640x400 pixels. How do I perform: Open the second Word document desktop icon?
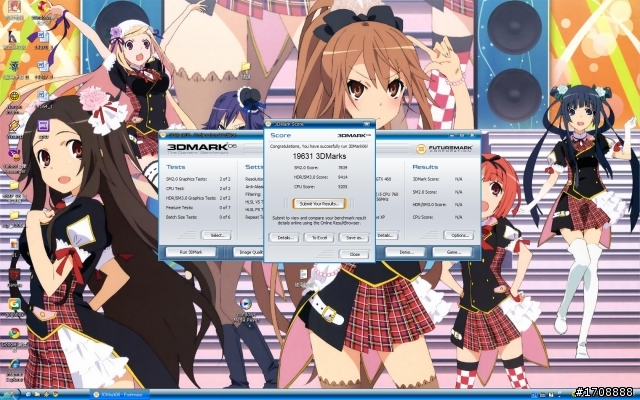pyautogui.click(x=43, y=67)
